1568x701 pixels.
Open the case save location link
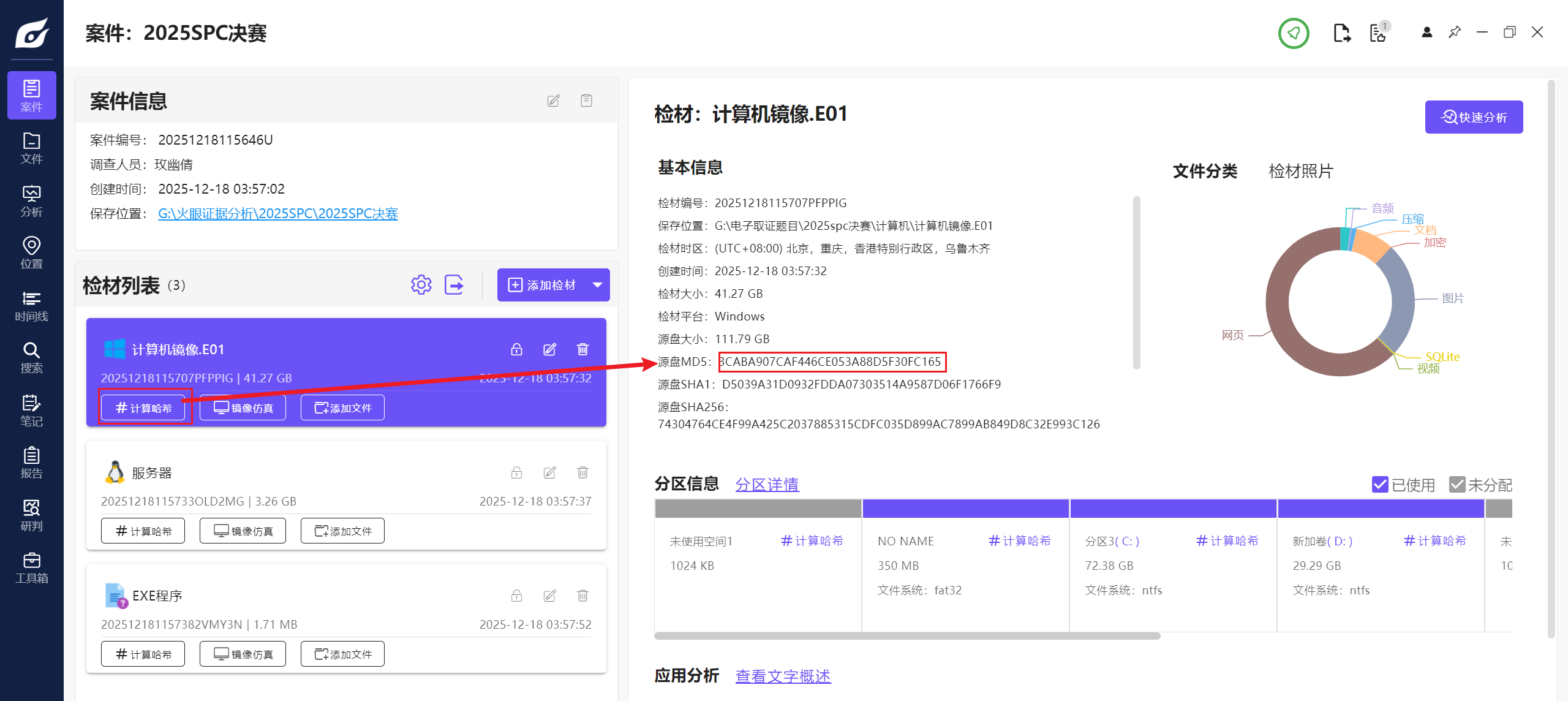277,214
